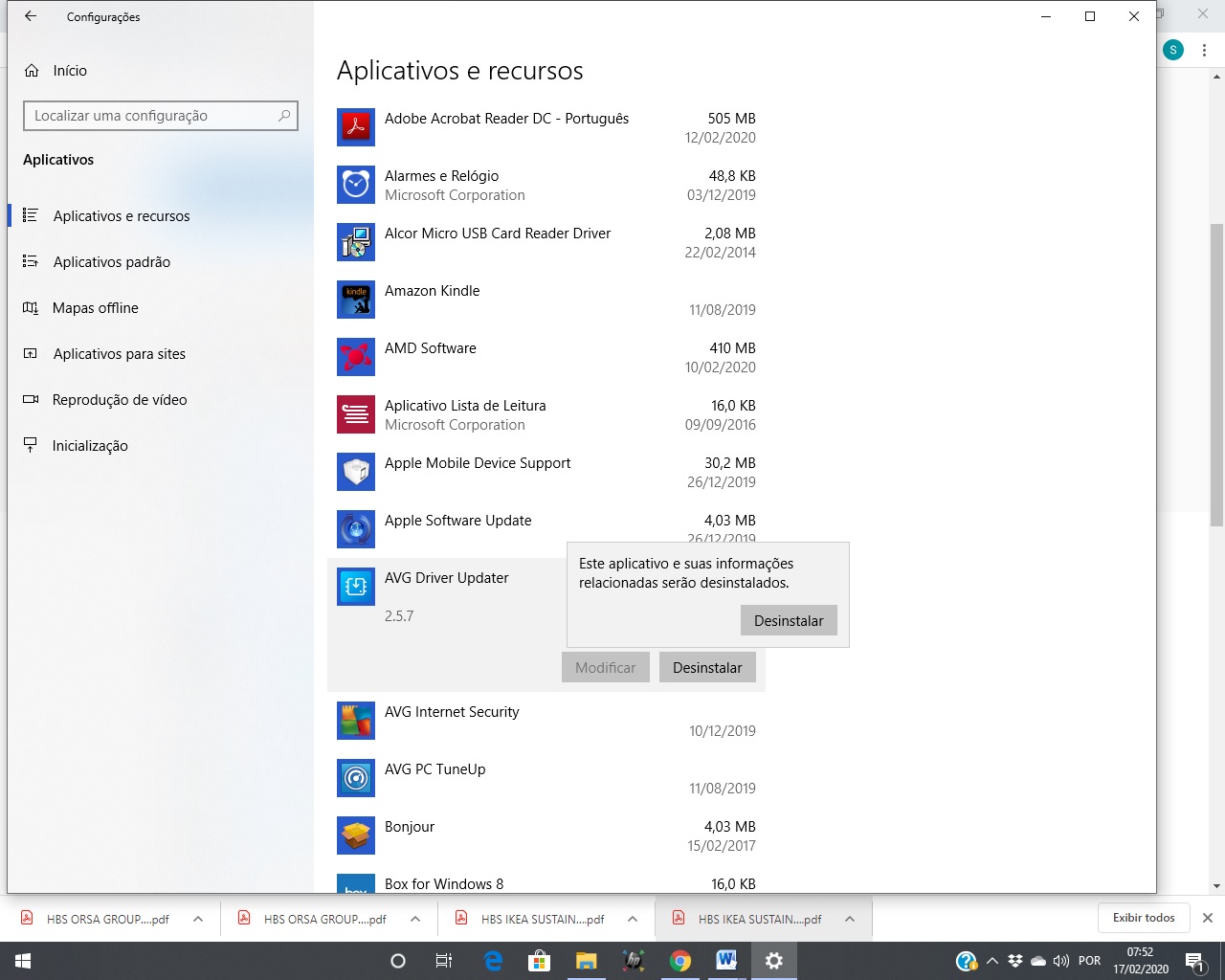
Task: Open Aplicativos padrão settings
Action: tap(161, 262)
